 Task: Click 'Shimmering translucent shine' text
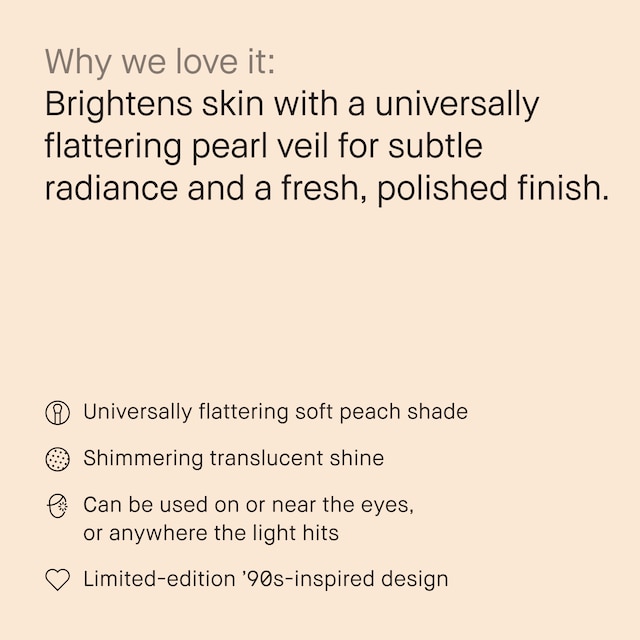[233, 458]
